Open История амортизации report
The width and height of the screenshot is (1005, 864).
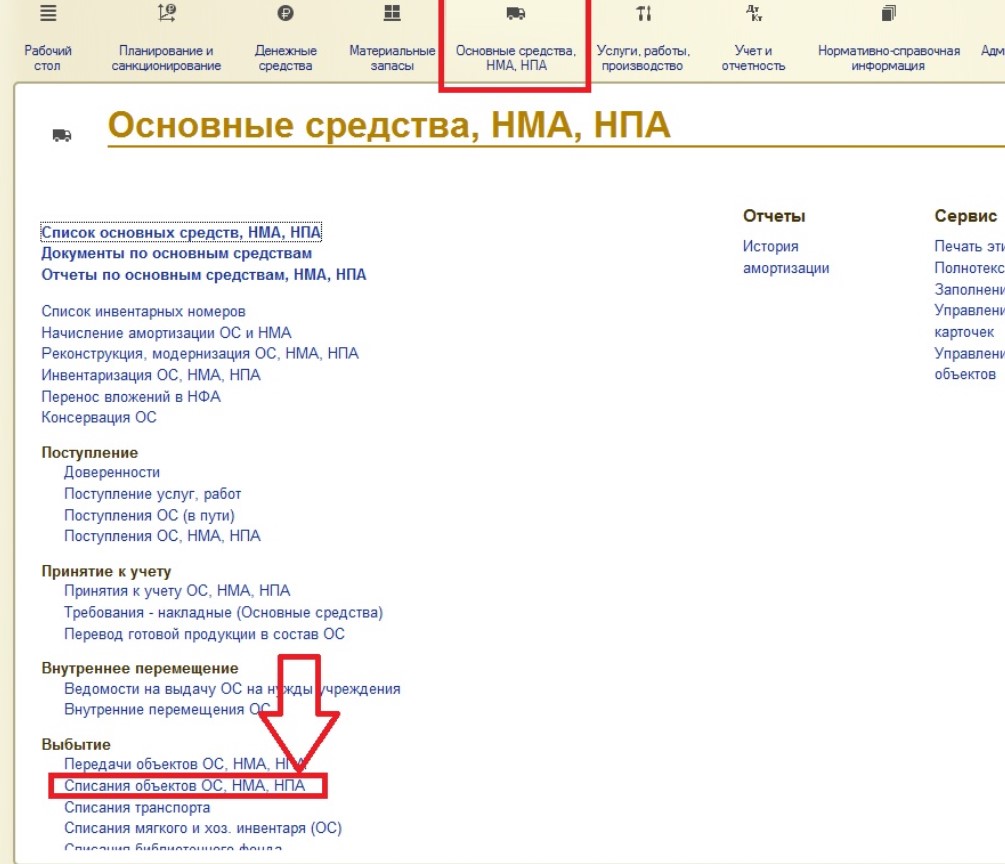[x=786, y=257]
